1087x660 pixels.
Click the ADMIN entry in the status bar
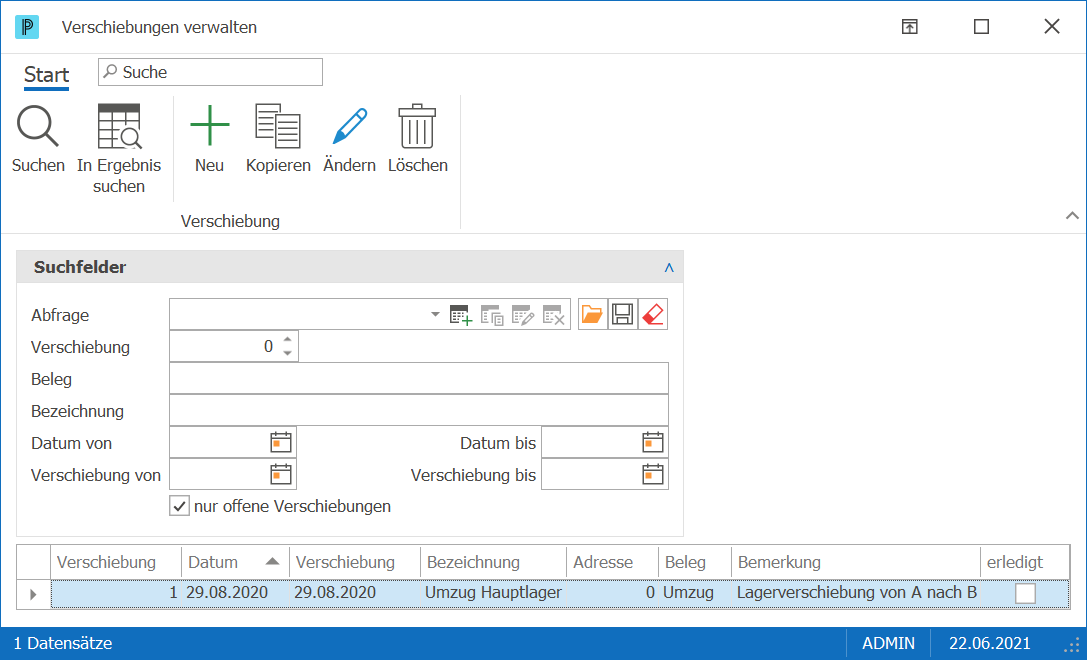tap(888, 643)
